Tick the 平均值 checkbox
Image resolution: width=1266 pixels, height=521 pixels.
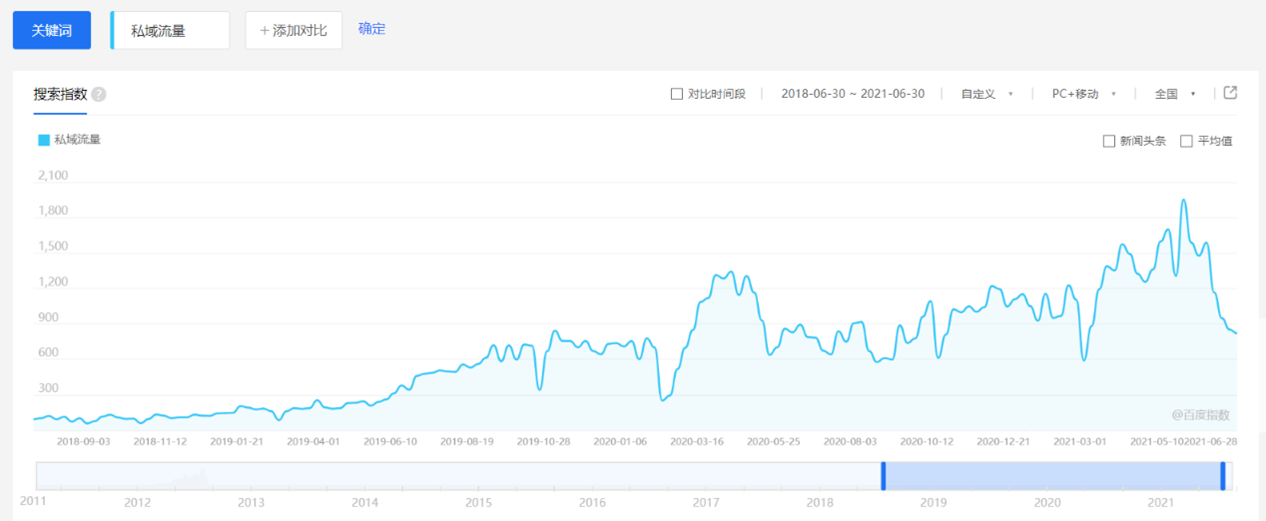pos(1187,141)
